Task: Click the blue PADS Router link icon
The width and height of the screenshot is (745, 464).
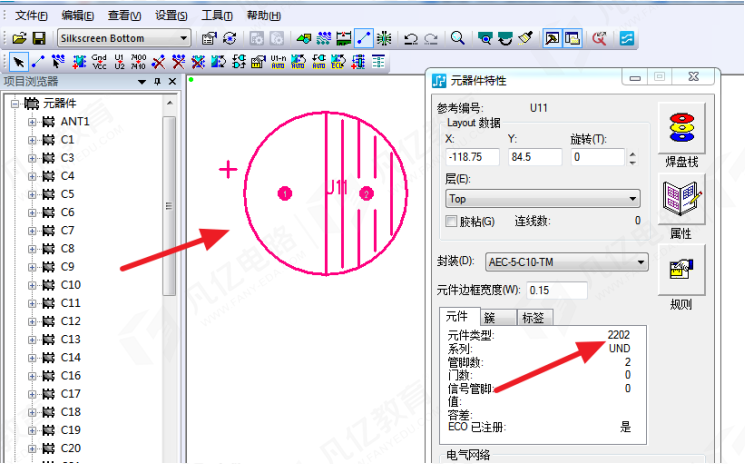Action: click(627, 38)
